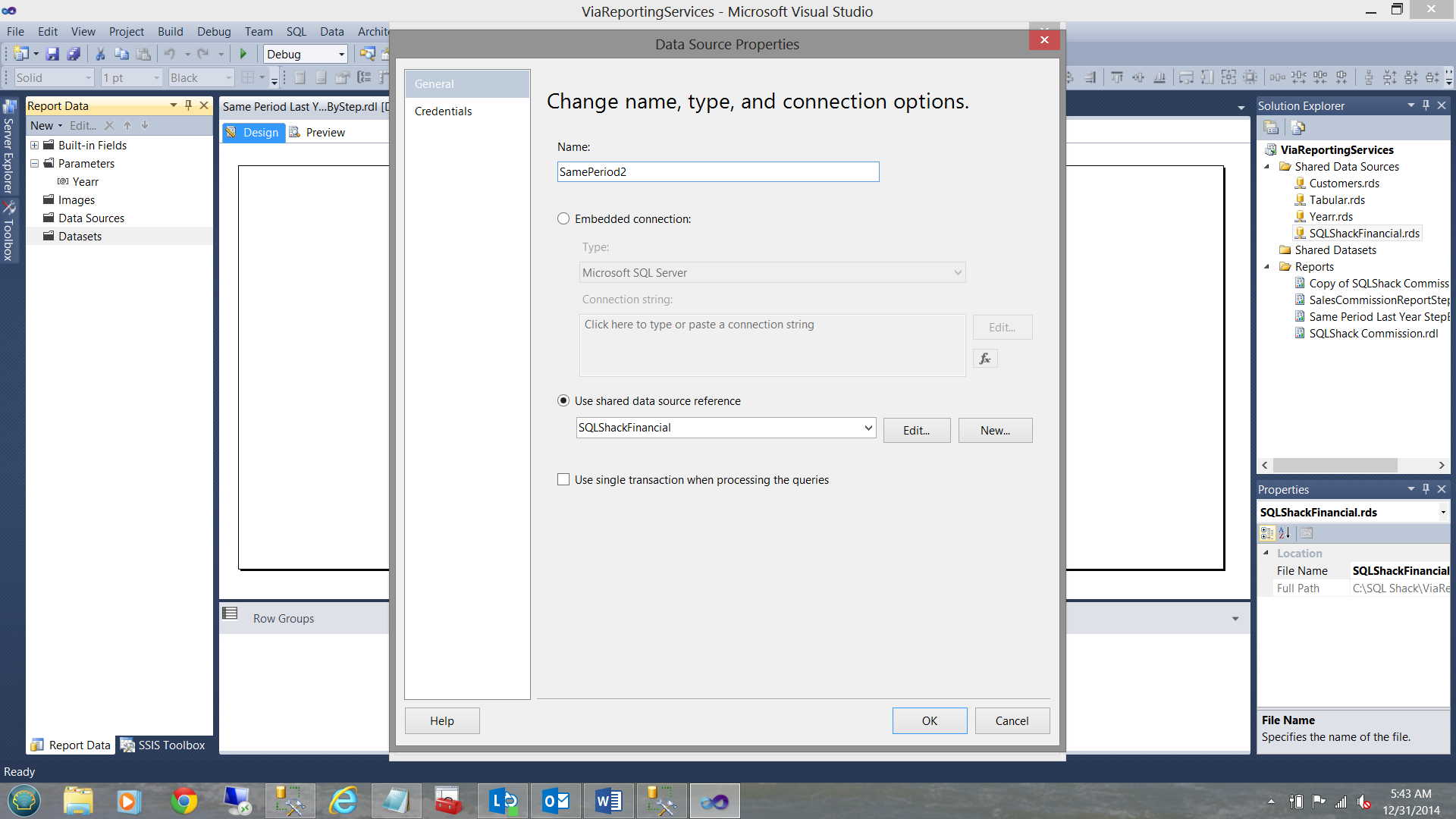Click the SQLShackFinancial.rds data source icon
Image resolution: width=1456 pixels, height=819 pixels.
[x=1300, y=234]
